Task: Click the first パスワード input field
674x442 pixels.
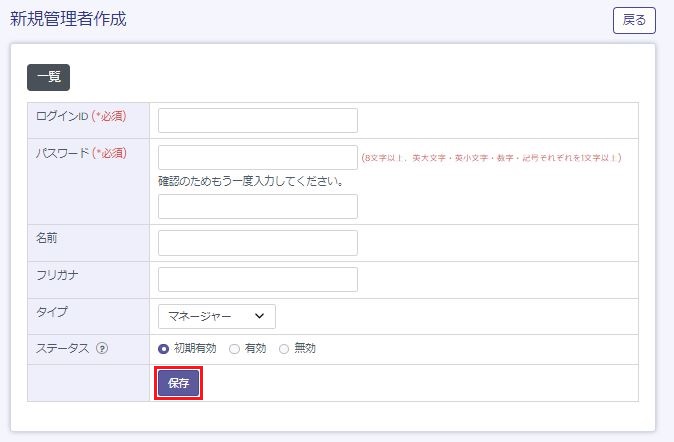Action: click(x=257, y=157)
